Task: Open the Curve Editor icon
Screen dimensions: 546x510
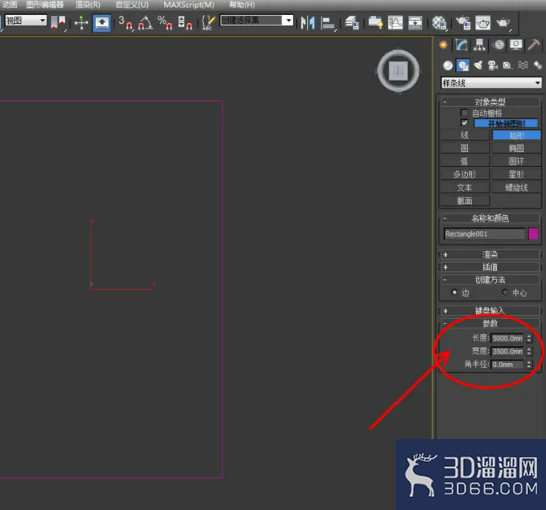Action: [x=395, y=23]
